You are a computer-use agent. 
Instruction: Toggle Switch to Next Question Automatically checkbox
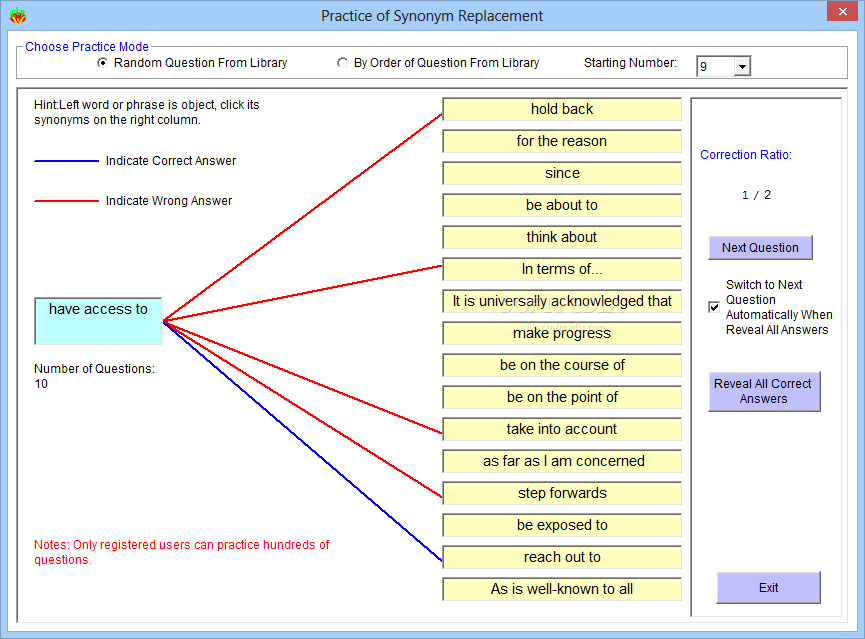click(x=714, y=307)
